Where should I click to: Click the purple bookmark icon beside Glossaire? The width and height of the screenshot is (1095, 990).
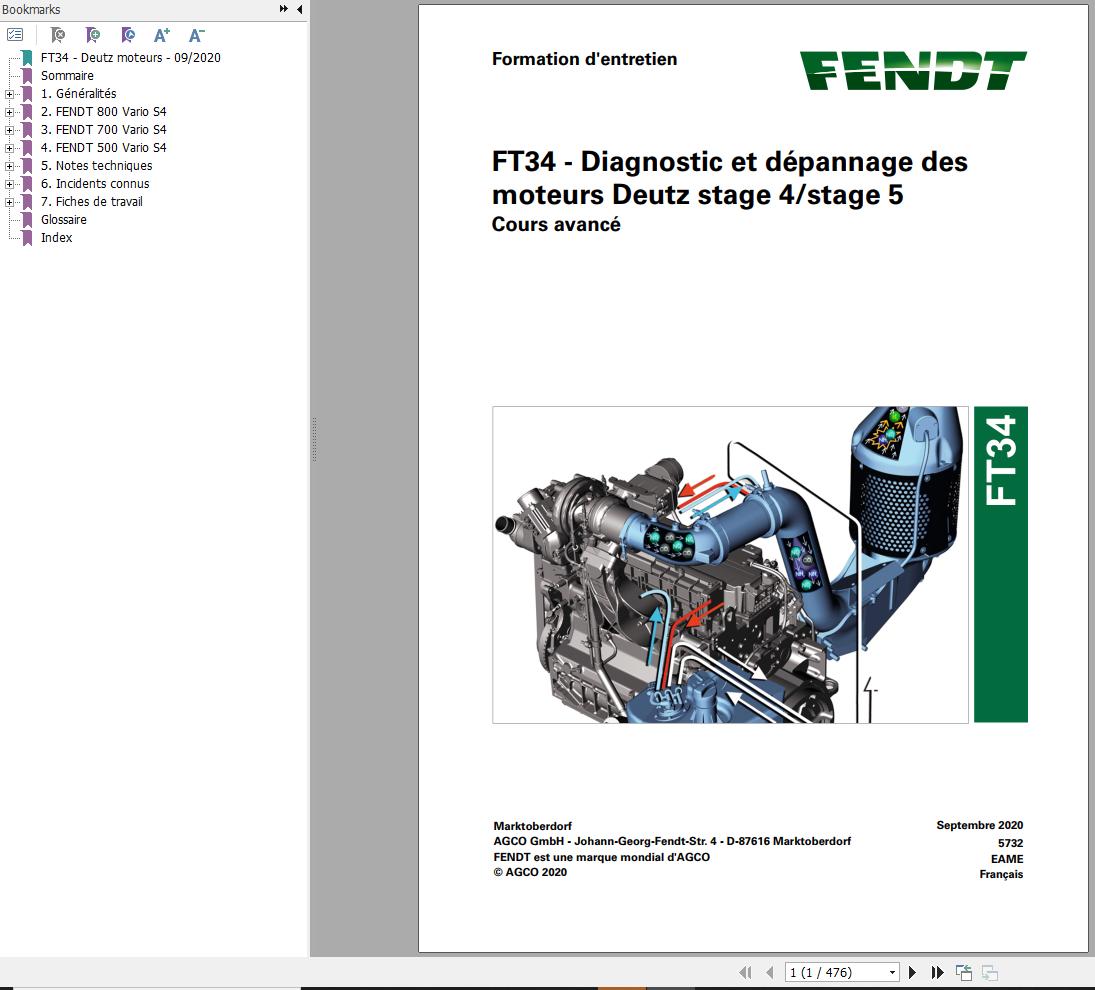tap(27, 220)
